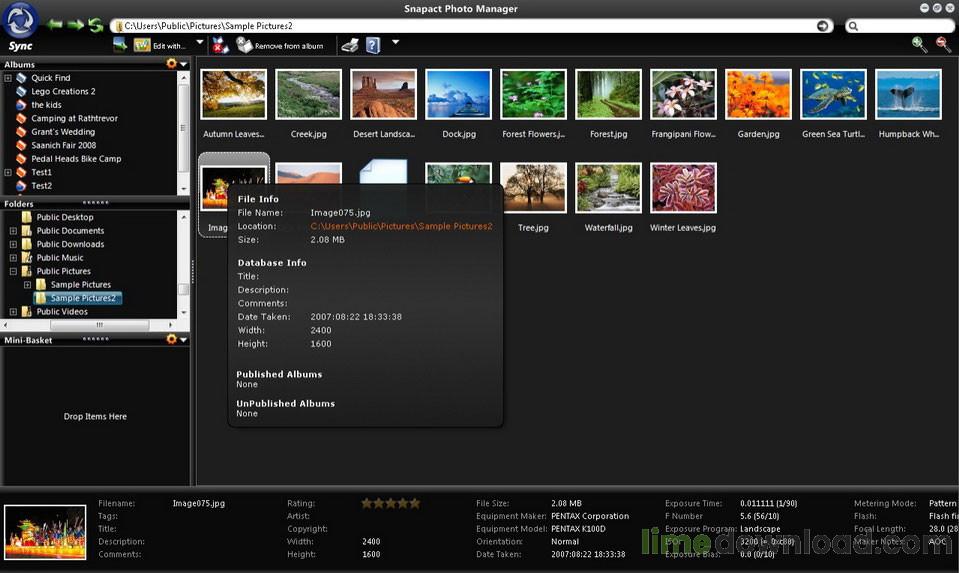The height and width of the screenshot is (573, 959).
Task: Select the Green Sea Turtle thumbnail
Action: pos(833,94)
